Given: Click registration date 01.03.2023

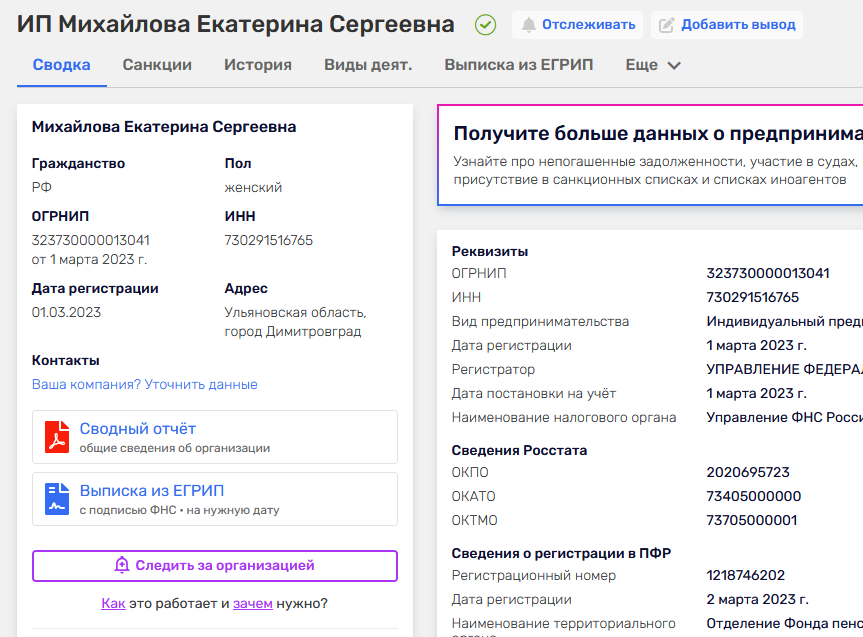Looking at the screenshot, I should tap(66, 312).
